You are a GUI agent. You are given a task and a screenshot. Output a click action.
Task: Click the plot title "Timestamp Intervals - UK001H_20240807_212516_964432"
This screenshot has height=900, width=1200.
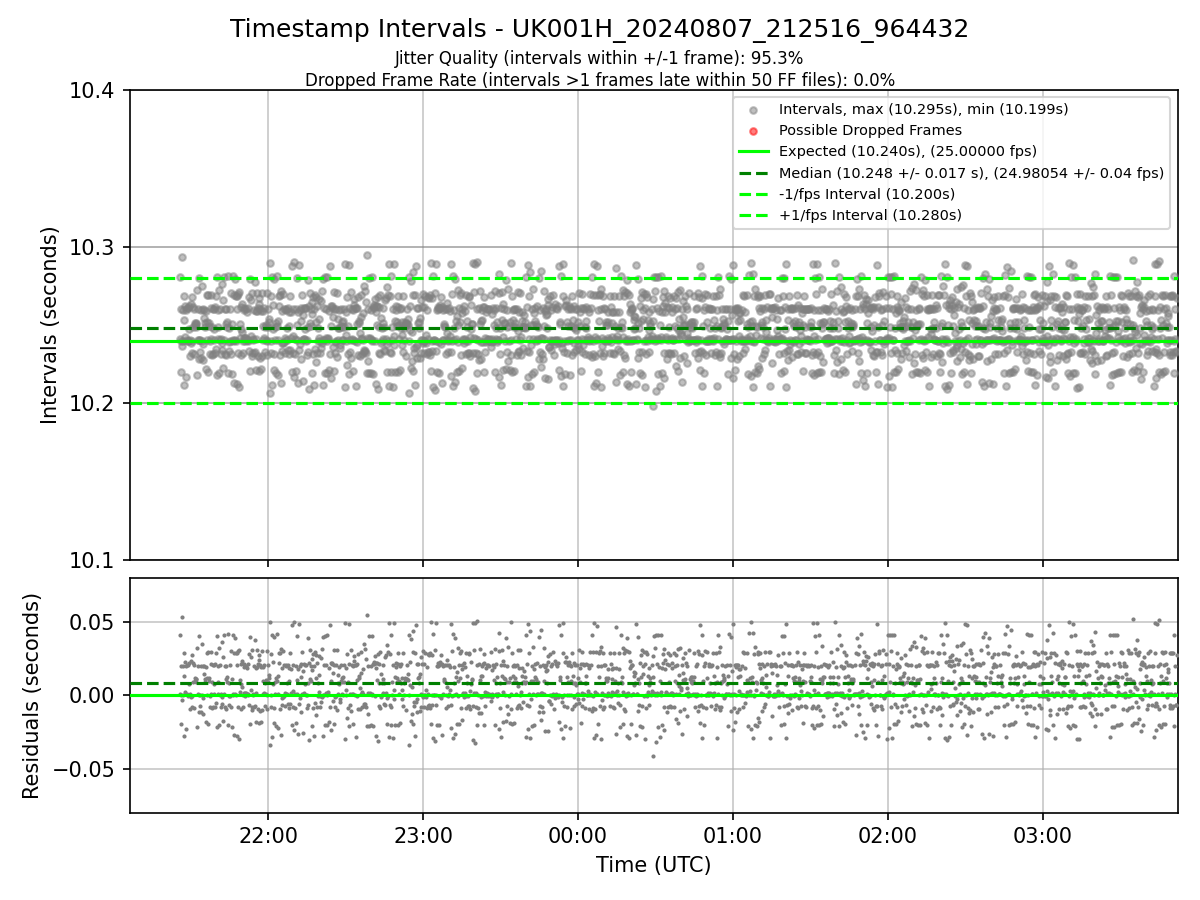599,29
